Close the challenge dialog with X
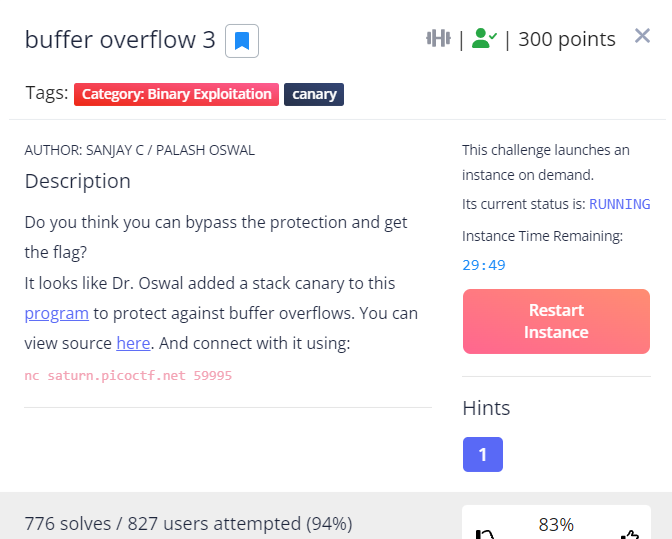672x539 pixels. click(642, 37)
